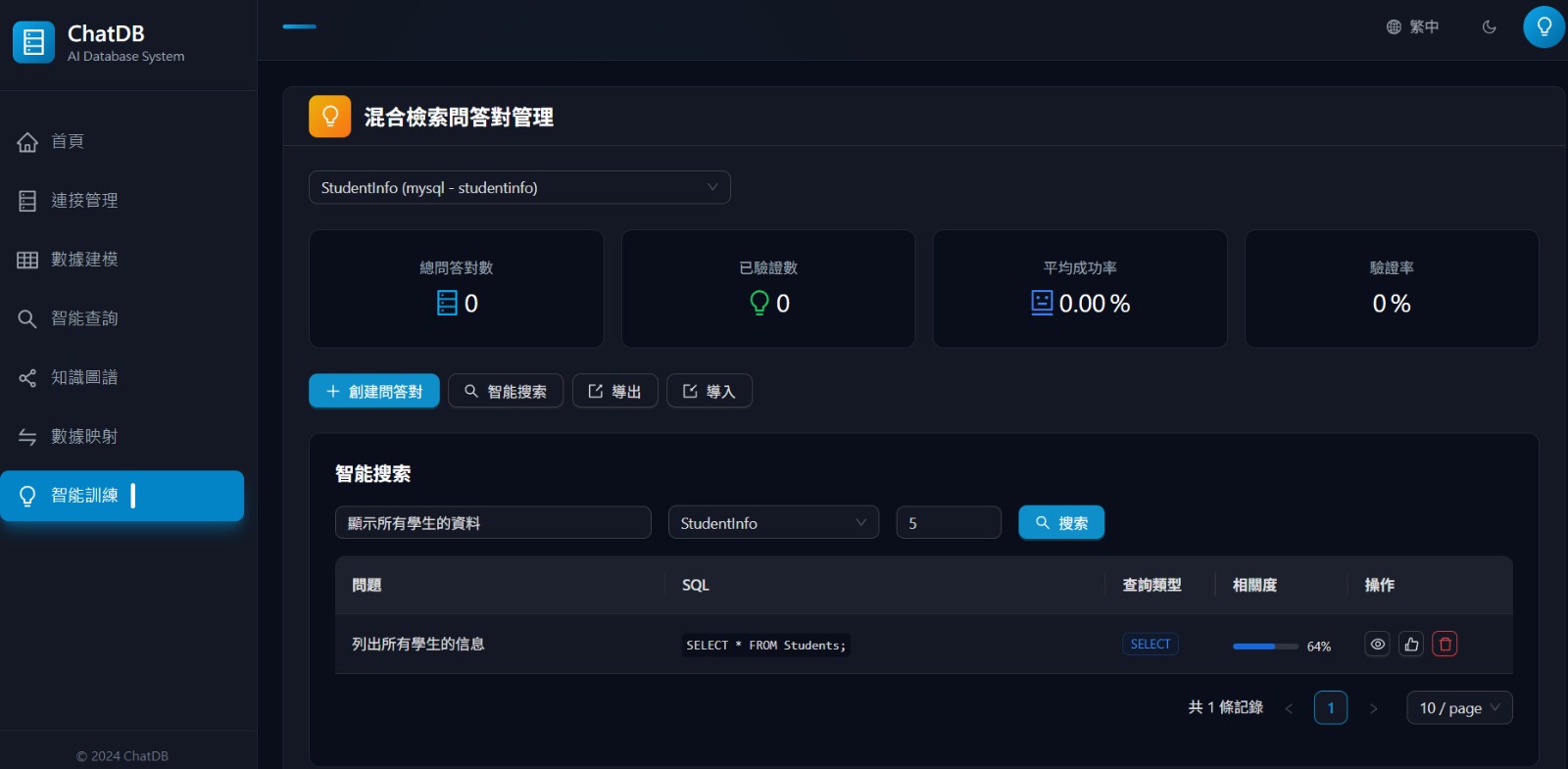Viewport: 1568px width, 769px height.
Task: Focus the 顯示所有學生的資料 search field
Action: tap(493, 522)
